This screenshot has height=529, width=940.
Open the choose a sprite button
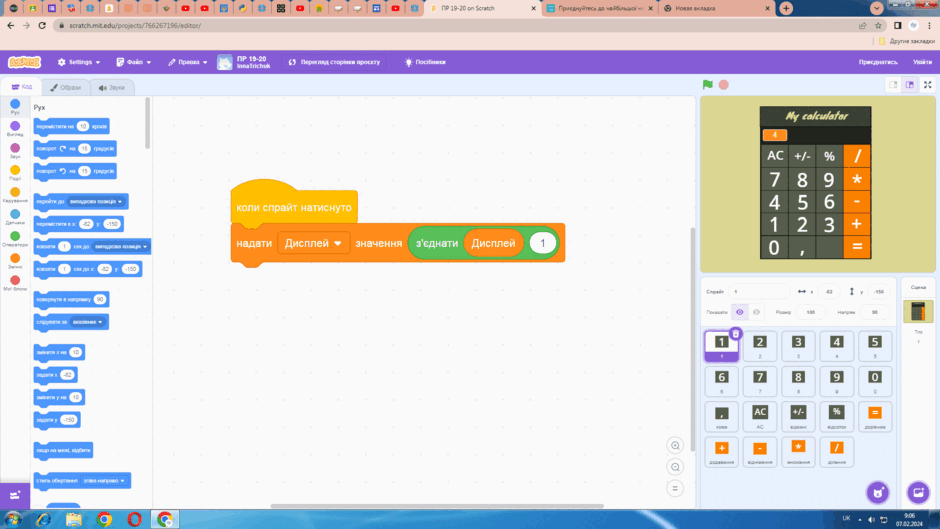click(878, 492)
